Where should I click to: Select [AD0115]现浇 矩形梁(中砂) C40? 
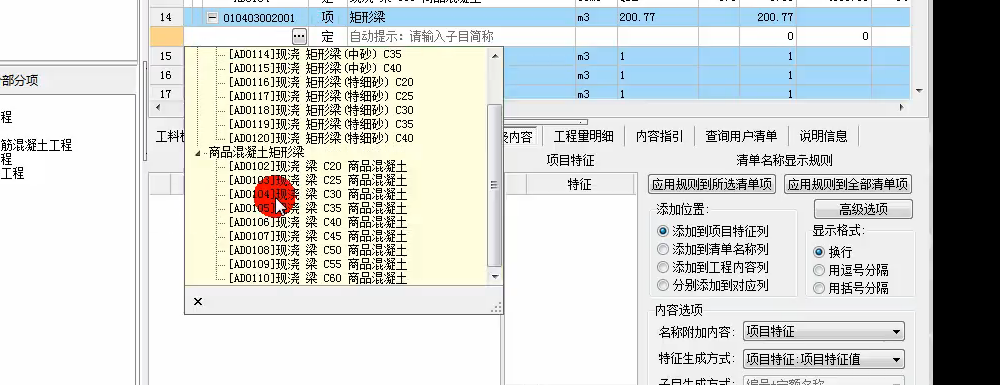[315, 68]
